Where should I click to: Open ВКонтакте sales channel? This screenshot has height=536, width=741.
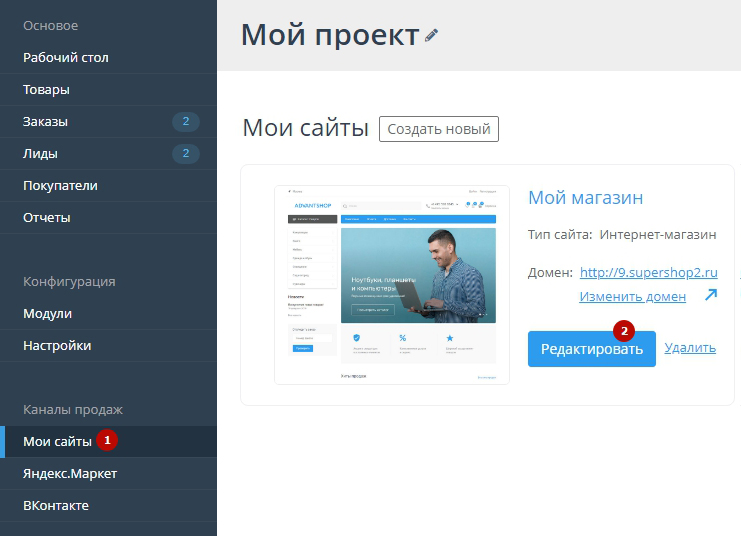click(x=56, y=505)
